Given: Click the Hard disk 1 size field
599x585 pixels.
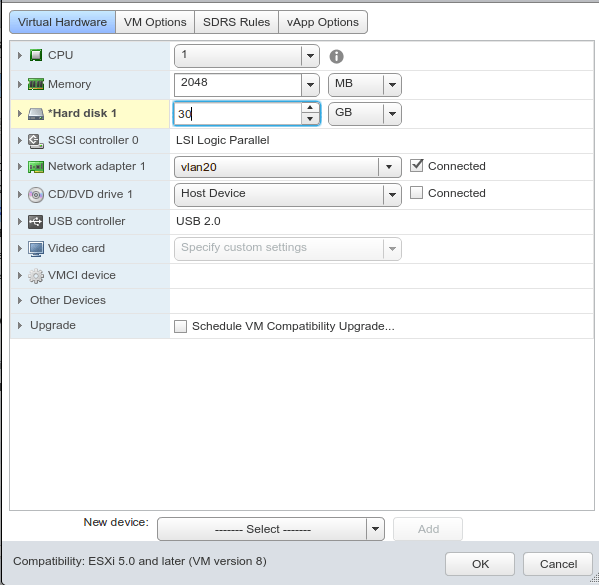Looking at the screenshot, I should pos(238,114).
